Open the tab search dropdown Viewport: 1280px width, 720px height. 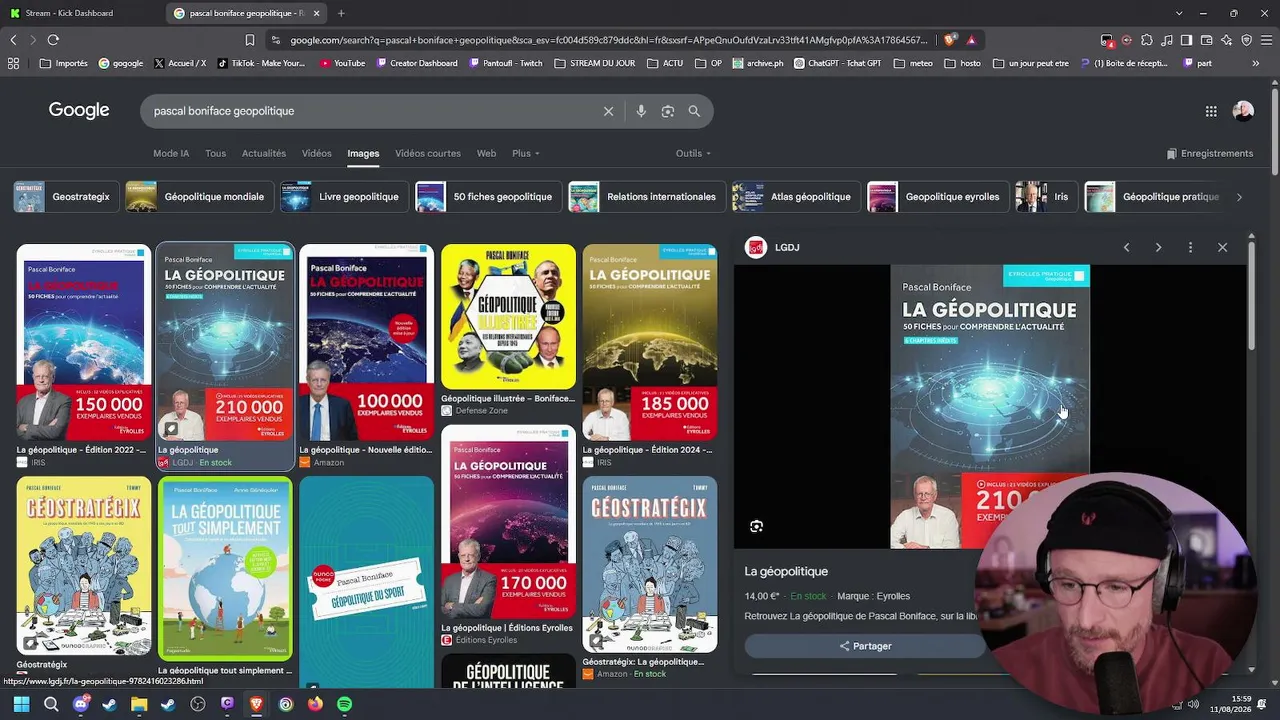point(1179,13)
